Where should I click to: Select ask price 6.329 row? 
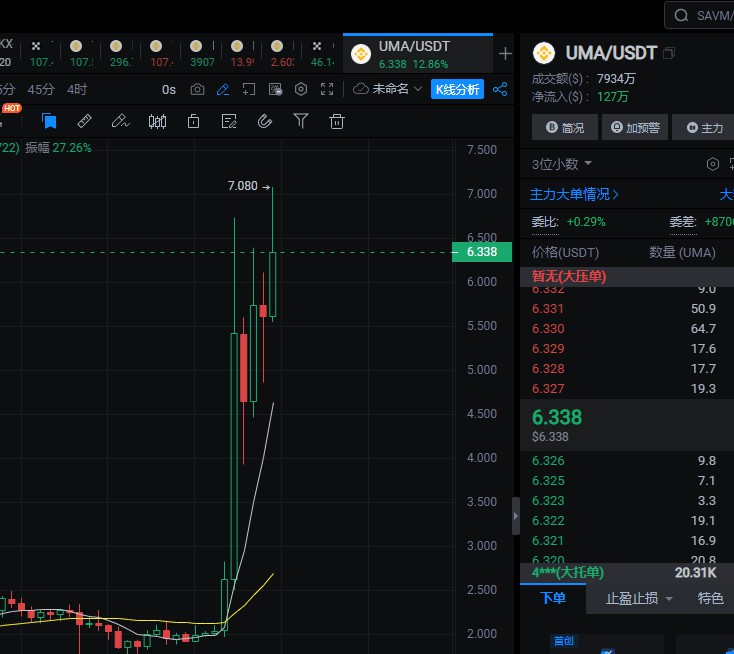point(627,349)
